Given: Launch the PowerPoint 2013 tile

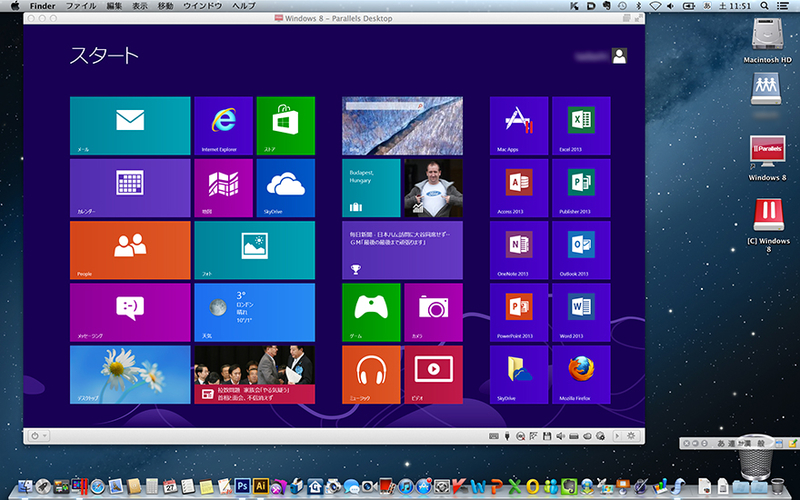Looking at the screenshot, I should pos(519,312).
